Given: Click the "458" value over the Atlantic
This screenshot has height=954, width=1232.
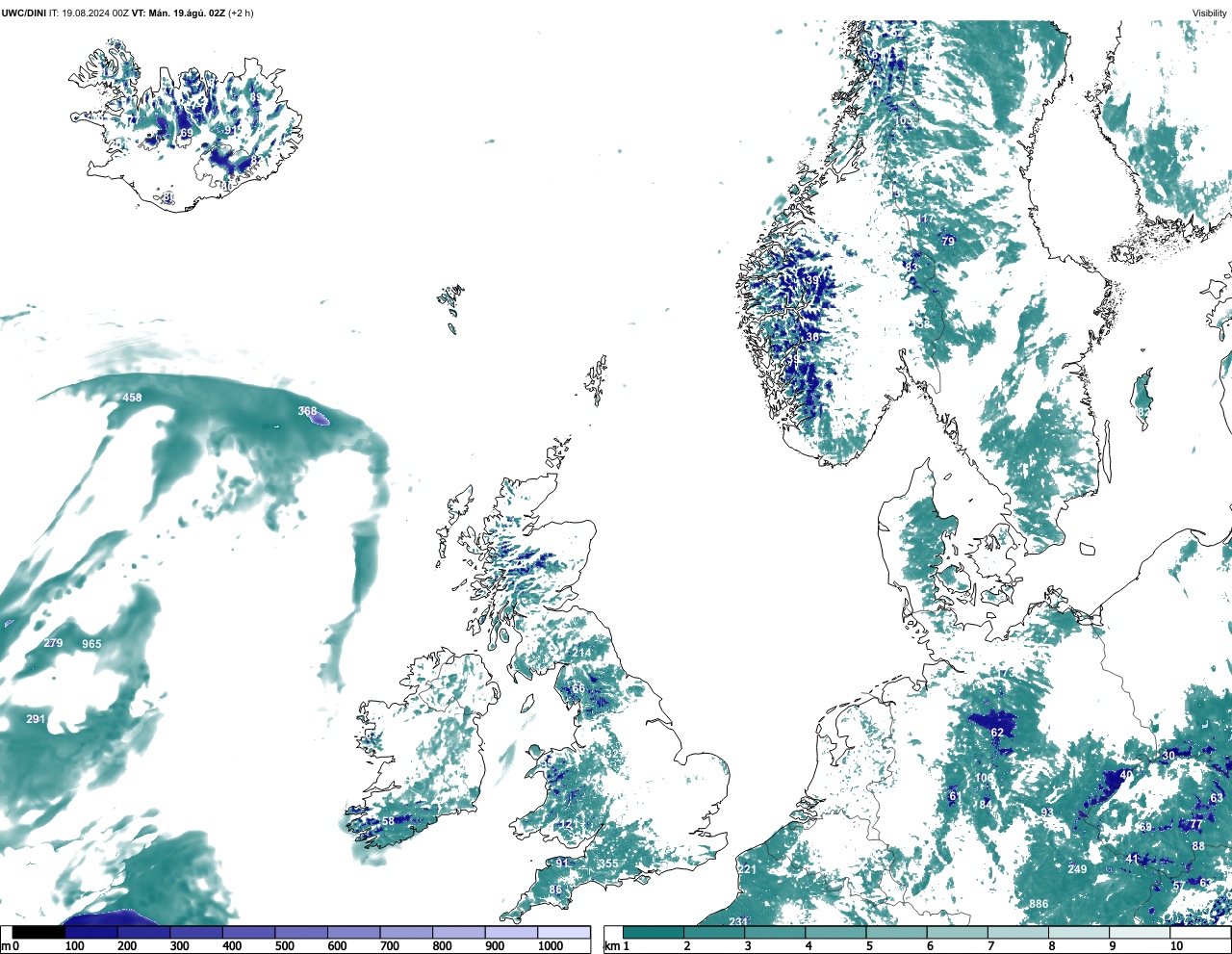Looking at the screenshot, I should [x=132, y=398].
